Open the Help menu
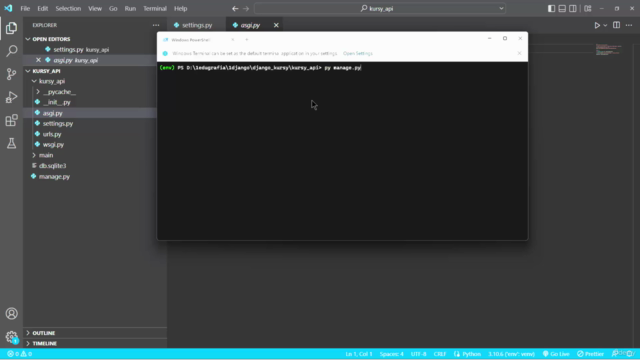The height and width of the screenshot is (360, 640). pos(180,9)
